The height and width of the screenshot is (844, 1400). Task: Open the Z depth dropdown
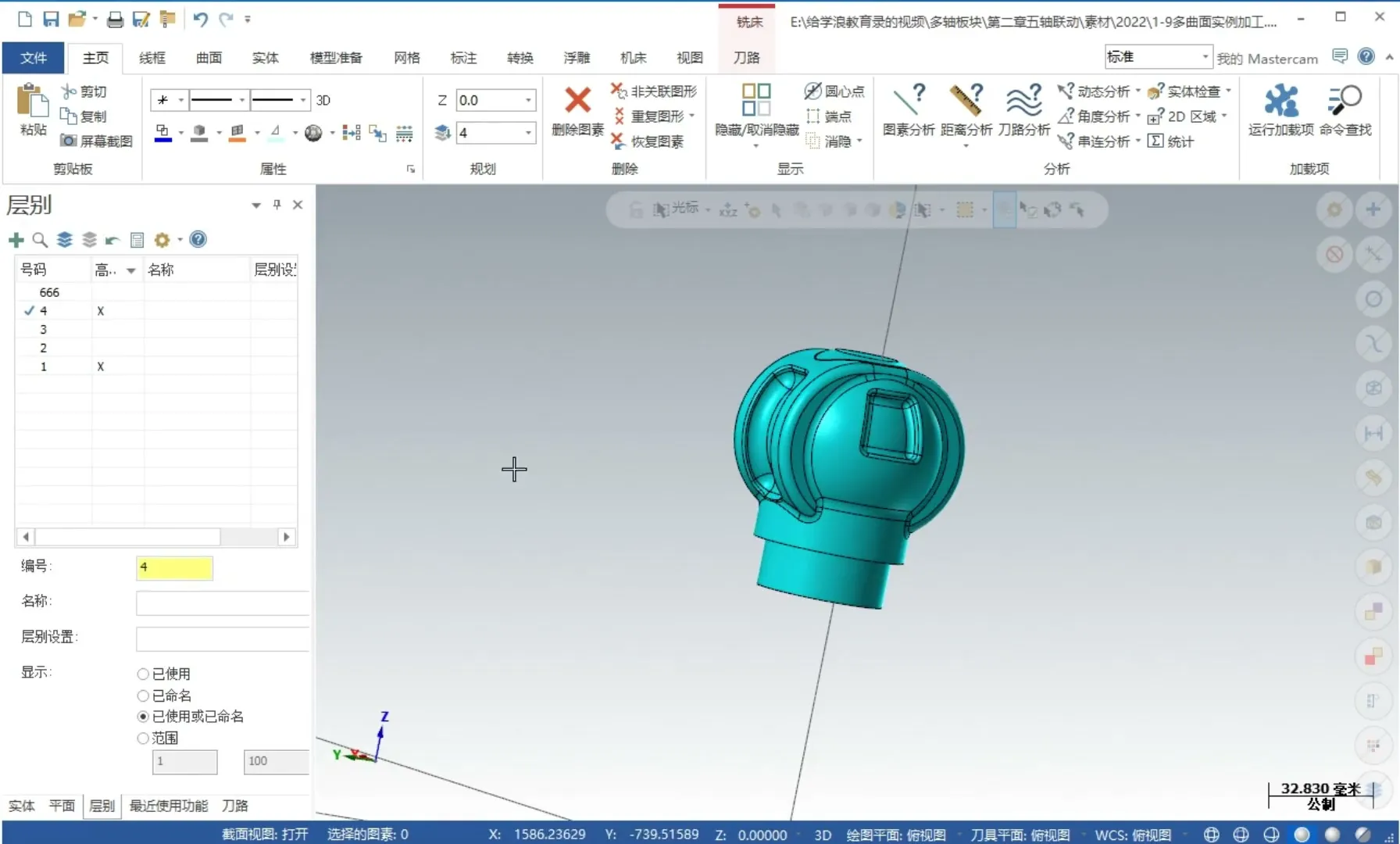click(530, 100)
